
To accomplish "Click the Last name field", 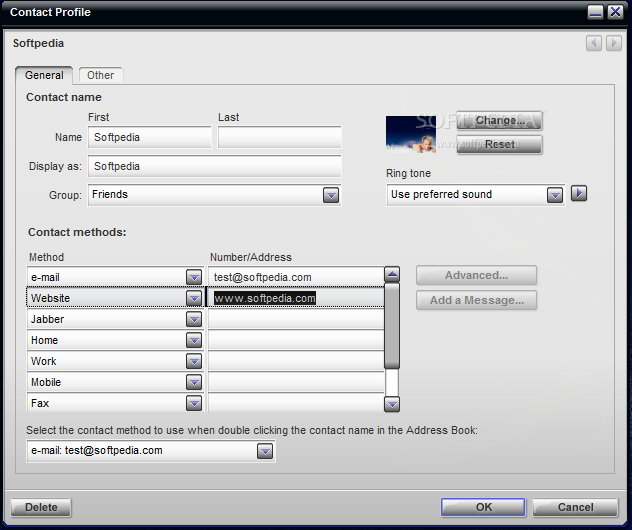I will pos(279,137).
